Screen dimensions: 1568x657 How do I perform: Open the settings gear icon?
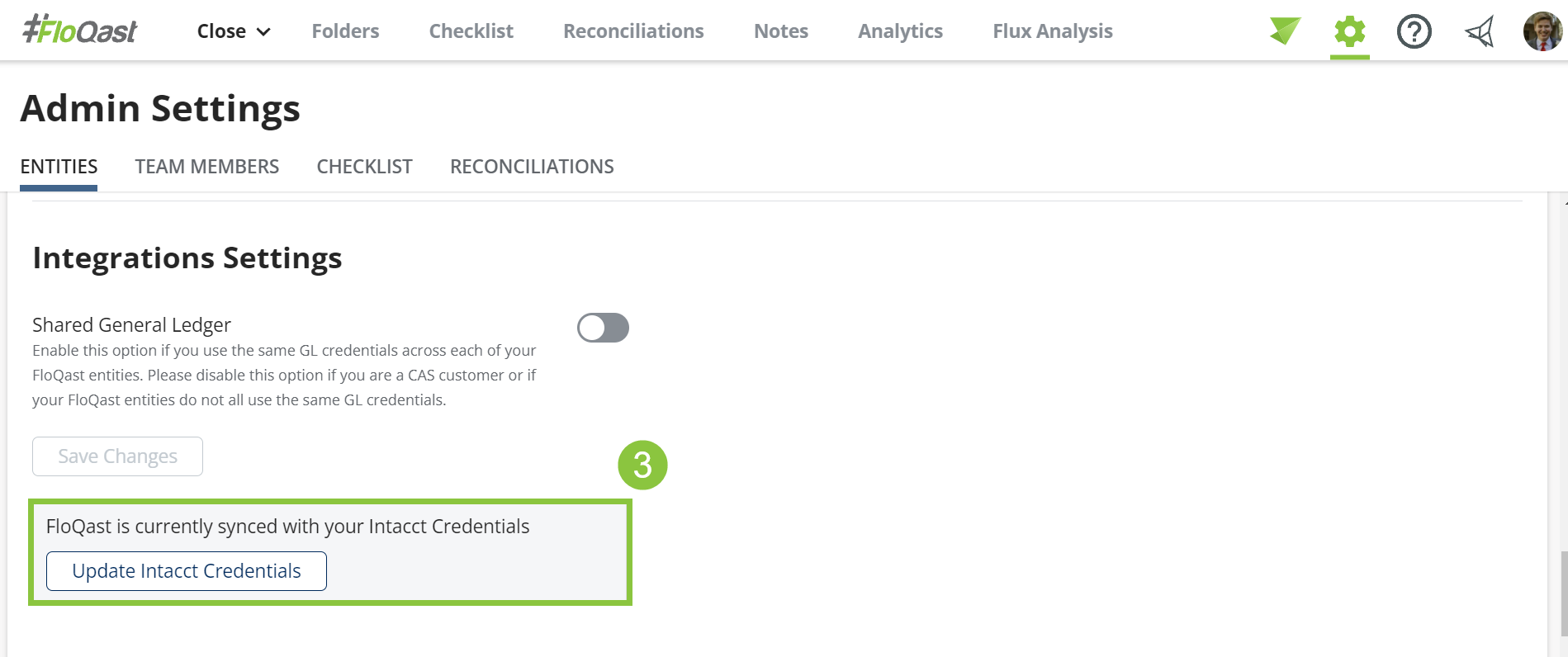pyautogui.click(x=1349, y=32)
